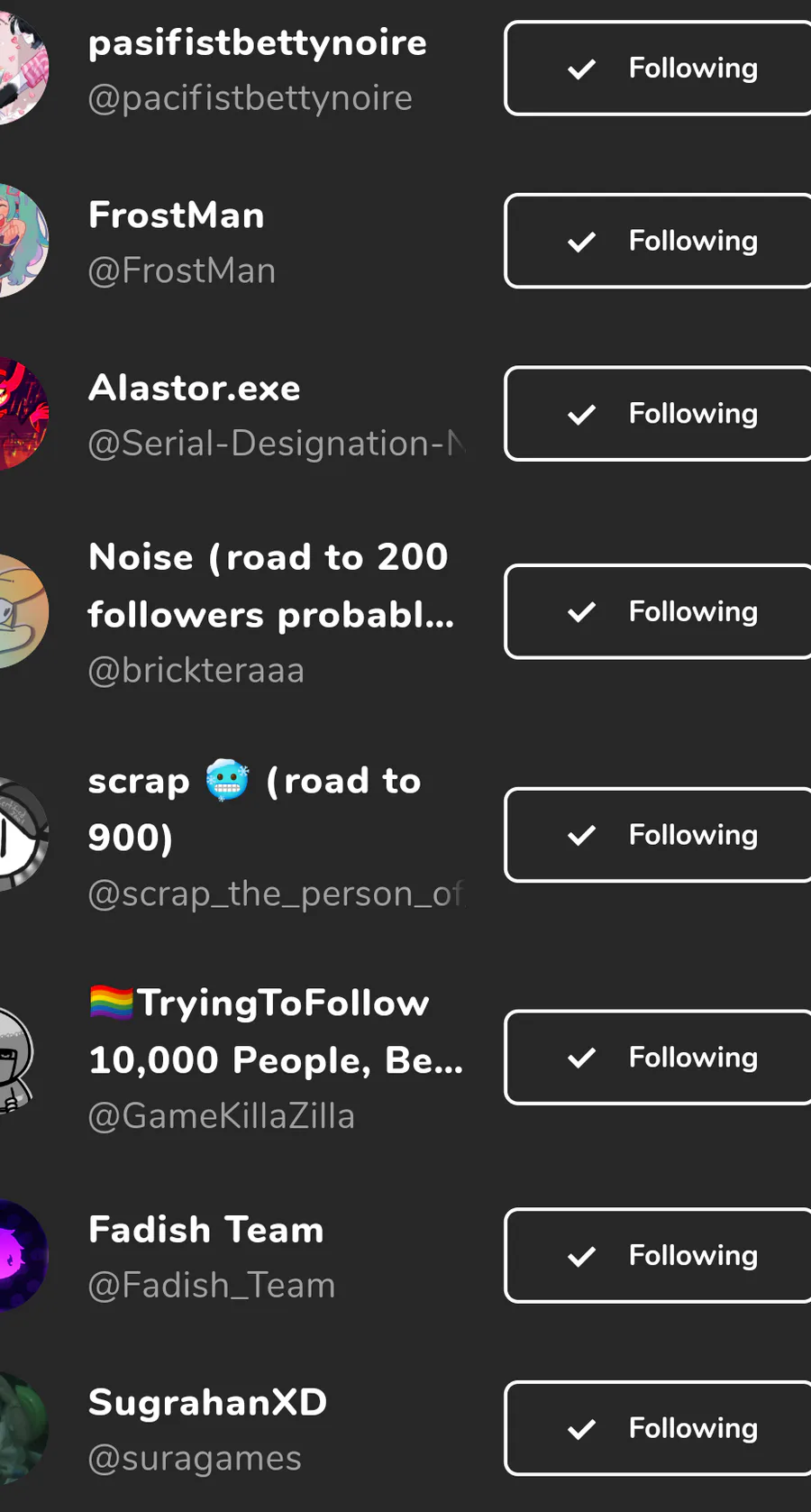Toggle Following for @GameKillaZilla

tap(660, 1058)
